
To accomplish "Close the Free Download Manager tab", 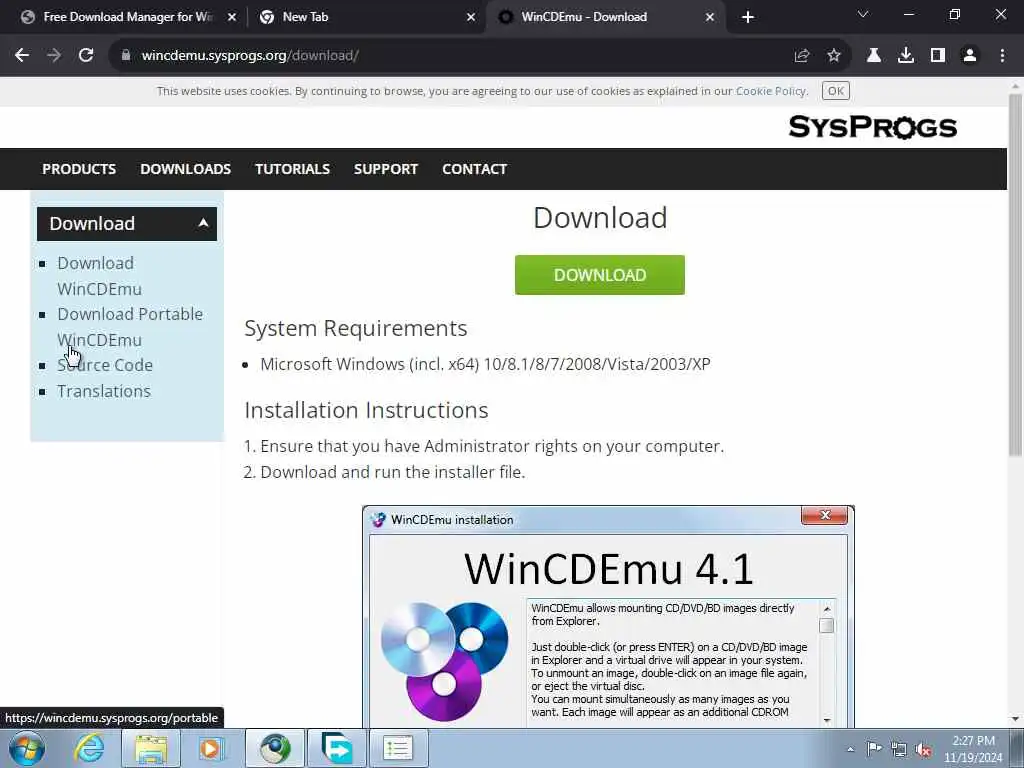I will [232, 17].
